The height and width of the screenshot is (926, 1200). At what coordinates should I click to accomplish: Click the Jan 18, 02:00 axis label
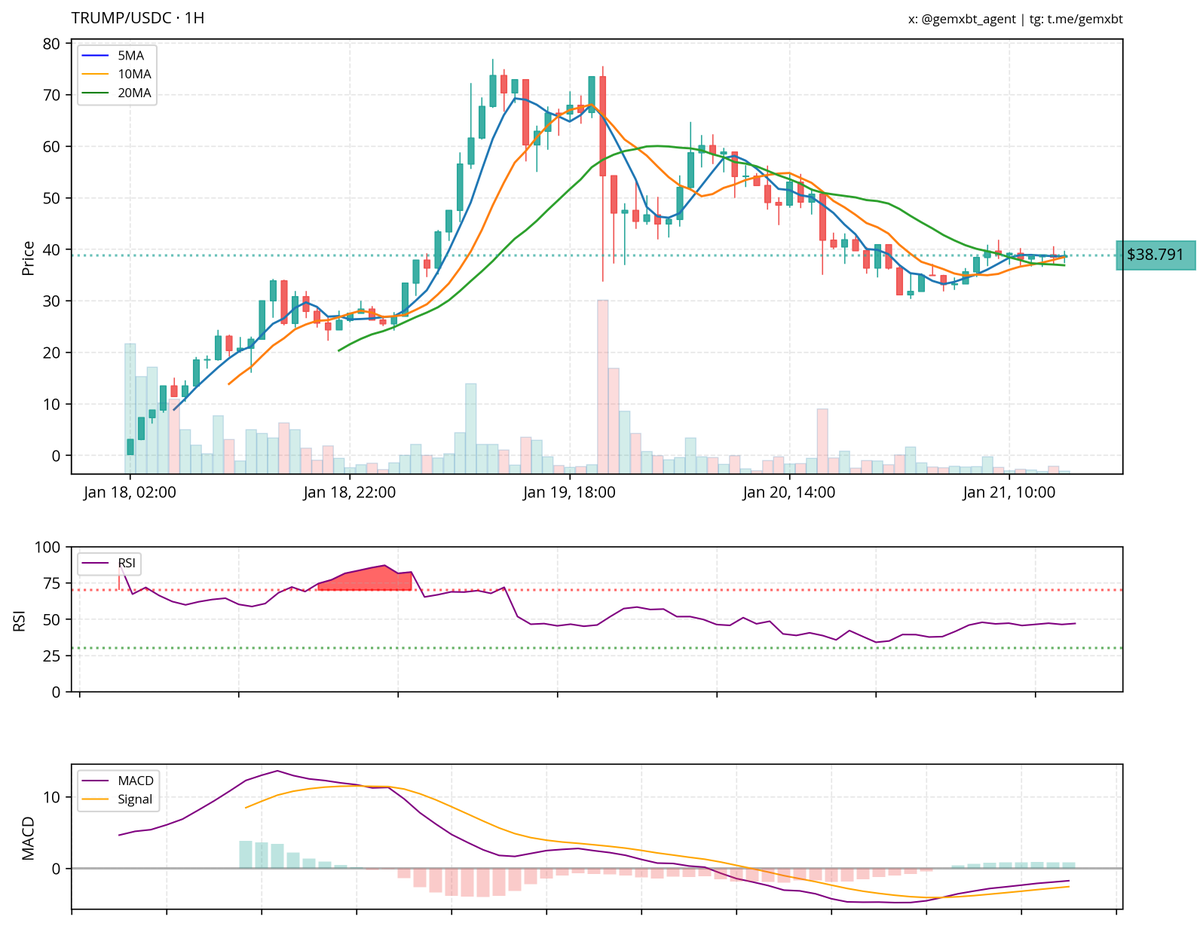[x=130, y=492]
